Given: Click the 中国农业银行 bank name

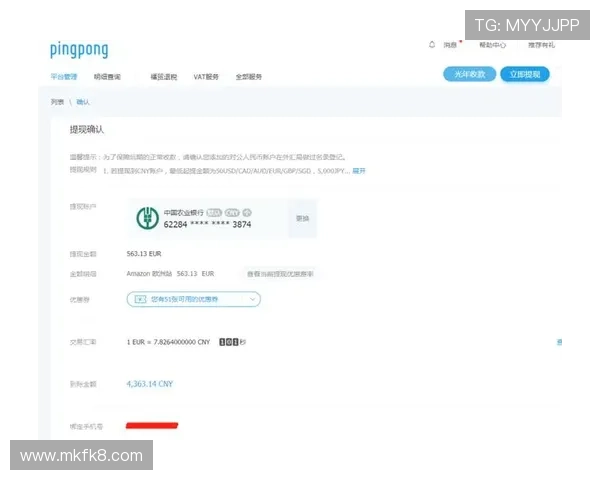Looking at the screenshot, I should point(184,212).
